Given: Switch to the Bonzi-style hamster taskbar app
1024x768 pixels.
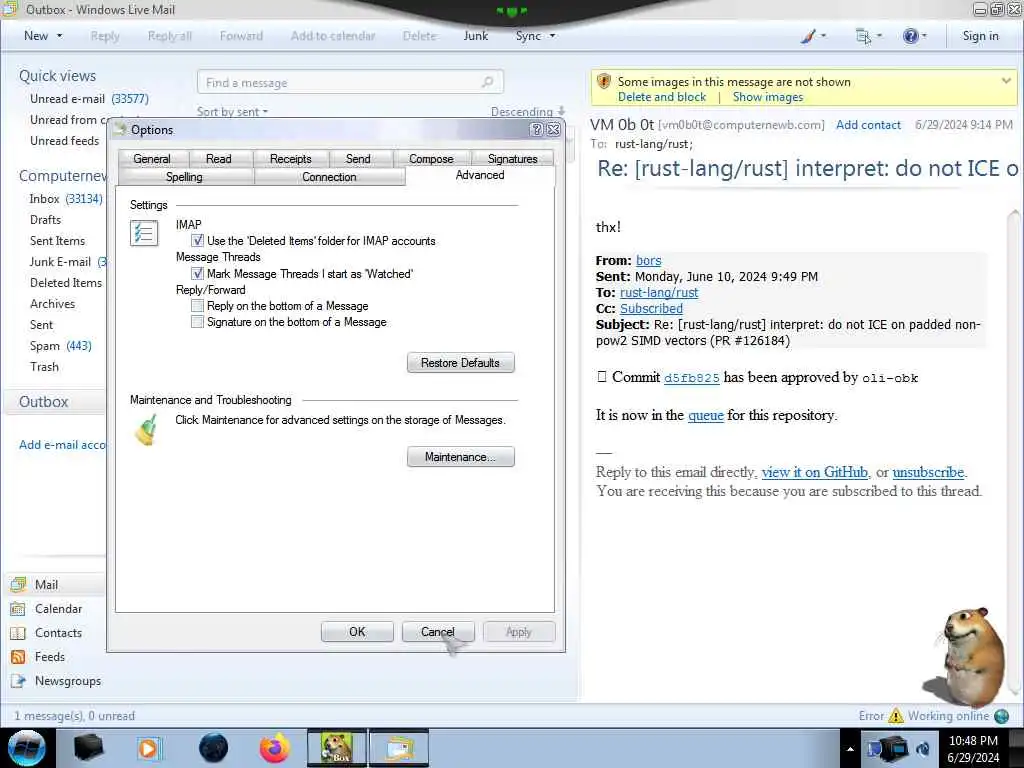Looking at the screenshot, I should (337, 748).
